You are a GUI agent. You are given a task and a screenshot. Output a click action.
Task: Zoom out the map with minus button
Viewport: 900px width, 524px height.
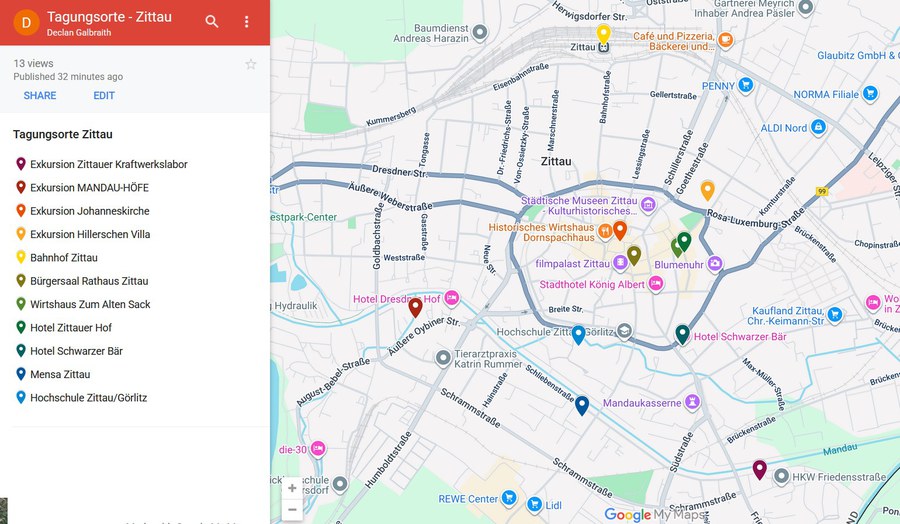click(x=292, y=510)
